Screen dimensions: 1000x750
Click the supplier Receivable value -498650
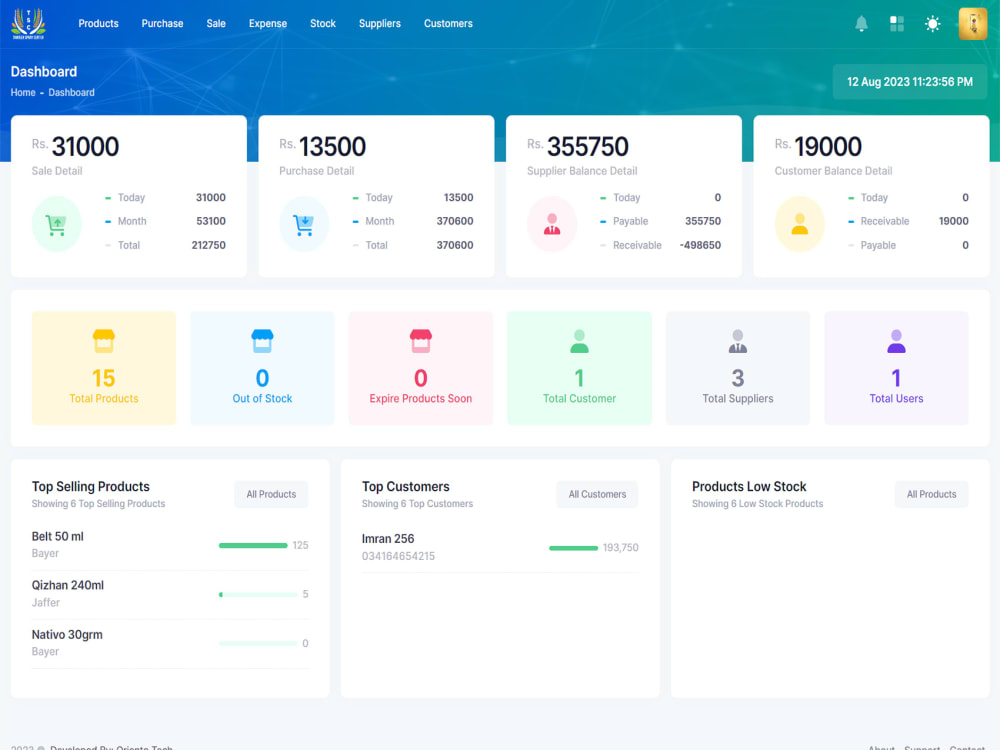coord(700,246)
